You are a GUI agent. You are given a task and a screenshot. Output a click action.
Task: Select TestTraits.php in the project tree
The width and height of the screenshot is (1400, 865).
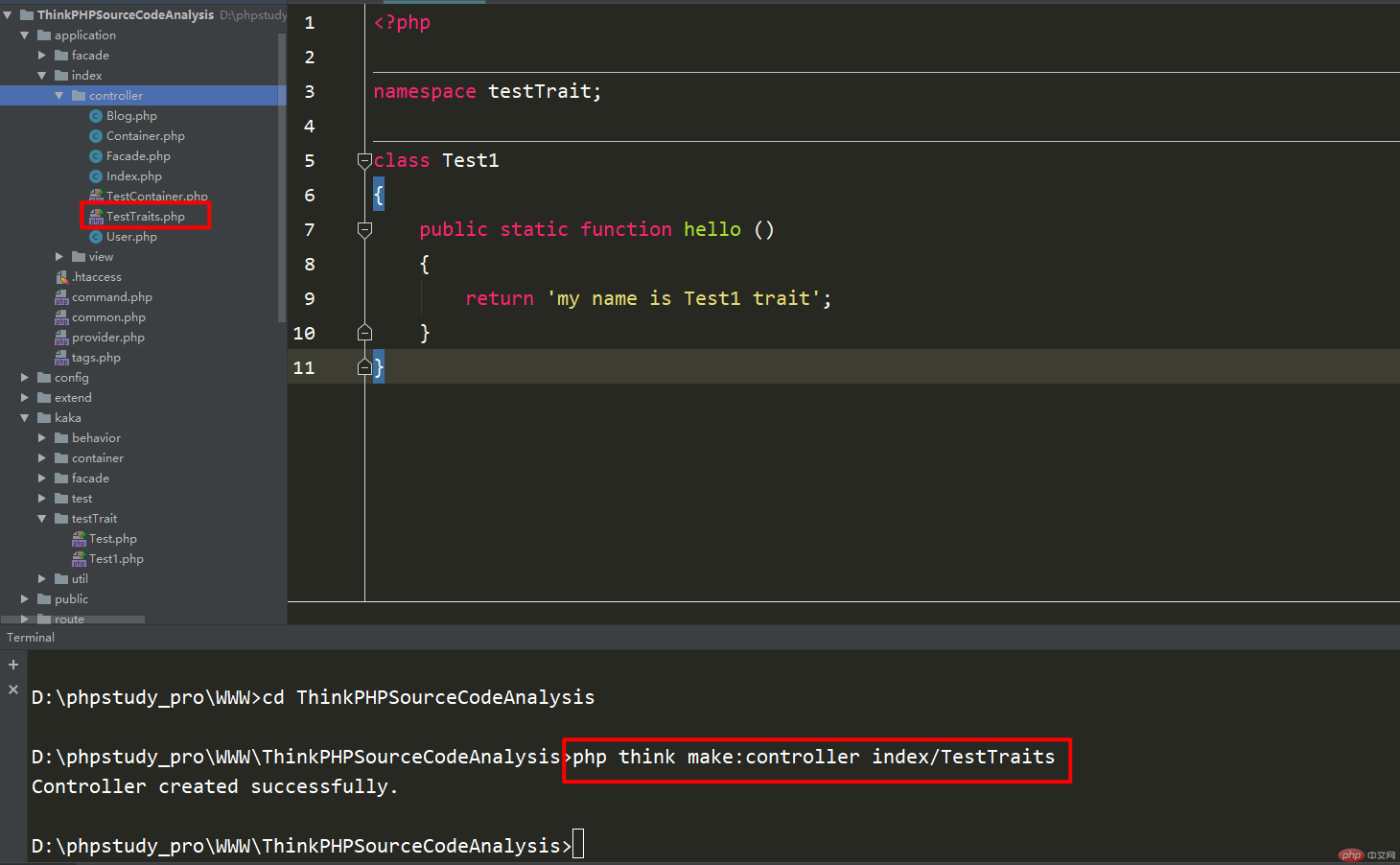[x=146, y=217]
